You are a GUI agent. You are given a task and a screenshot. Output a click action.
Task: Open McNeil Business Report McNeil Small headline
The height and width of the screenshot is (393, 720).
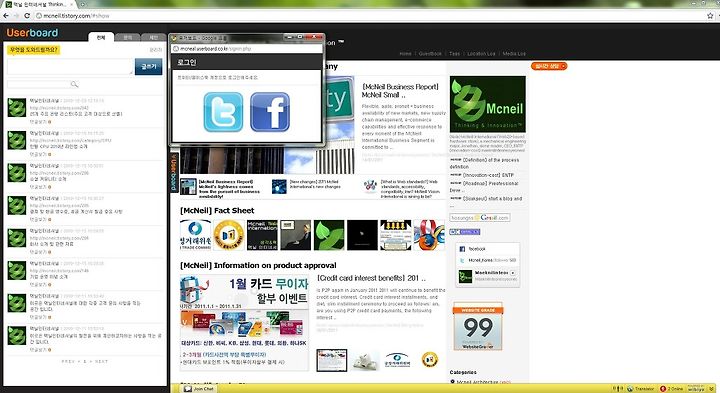point(400,91)
